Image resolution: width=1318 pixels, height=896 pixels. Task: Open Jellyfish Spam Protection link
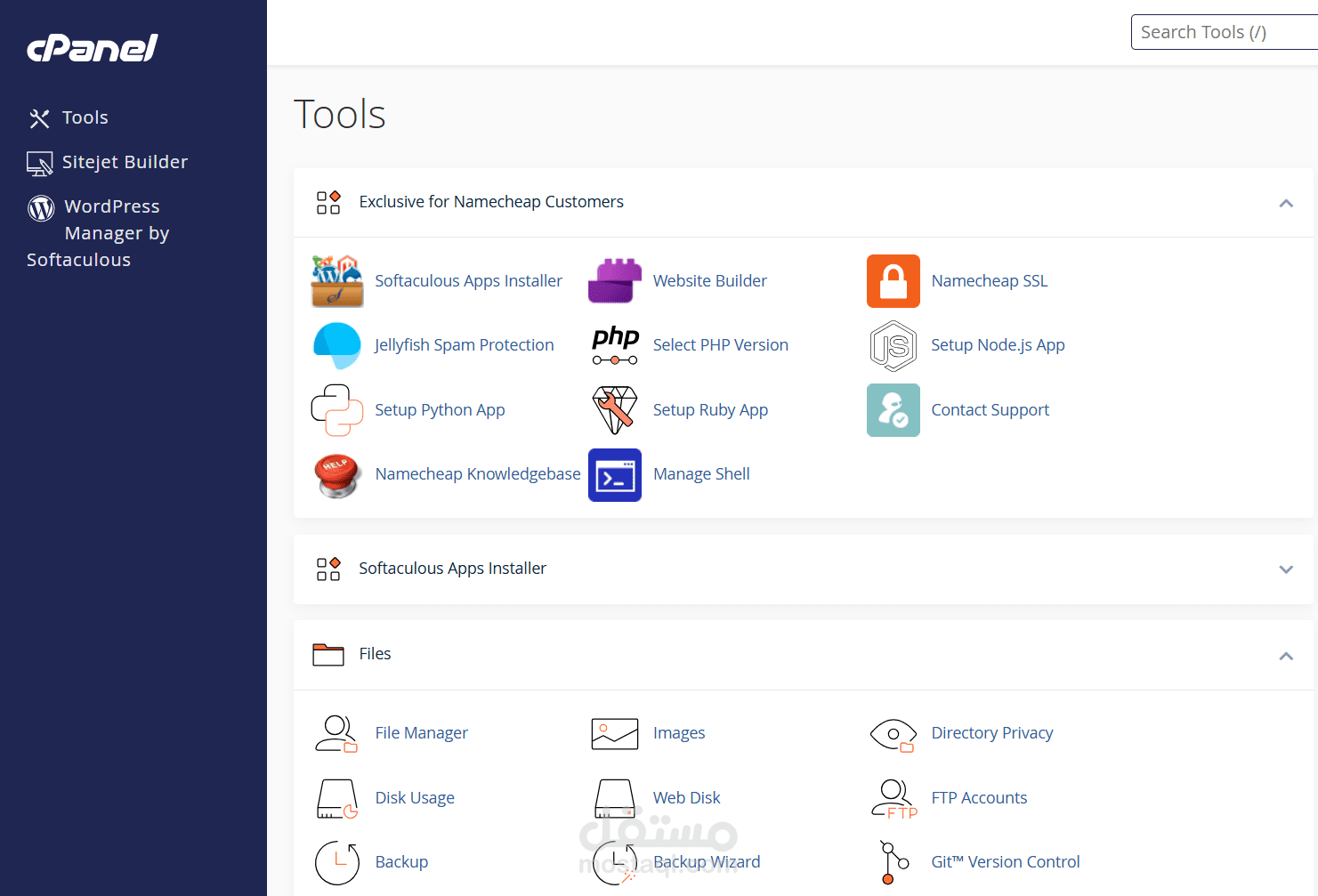(x=465, y=345)
